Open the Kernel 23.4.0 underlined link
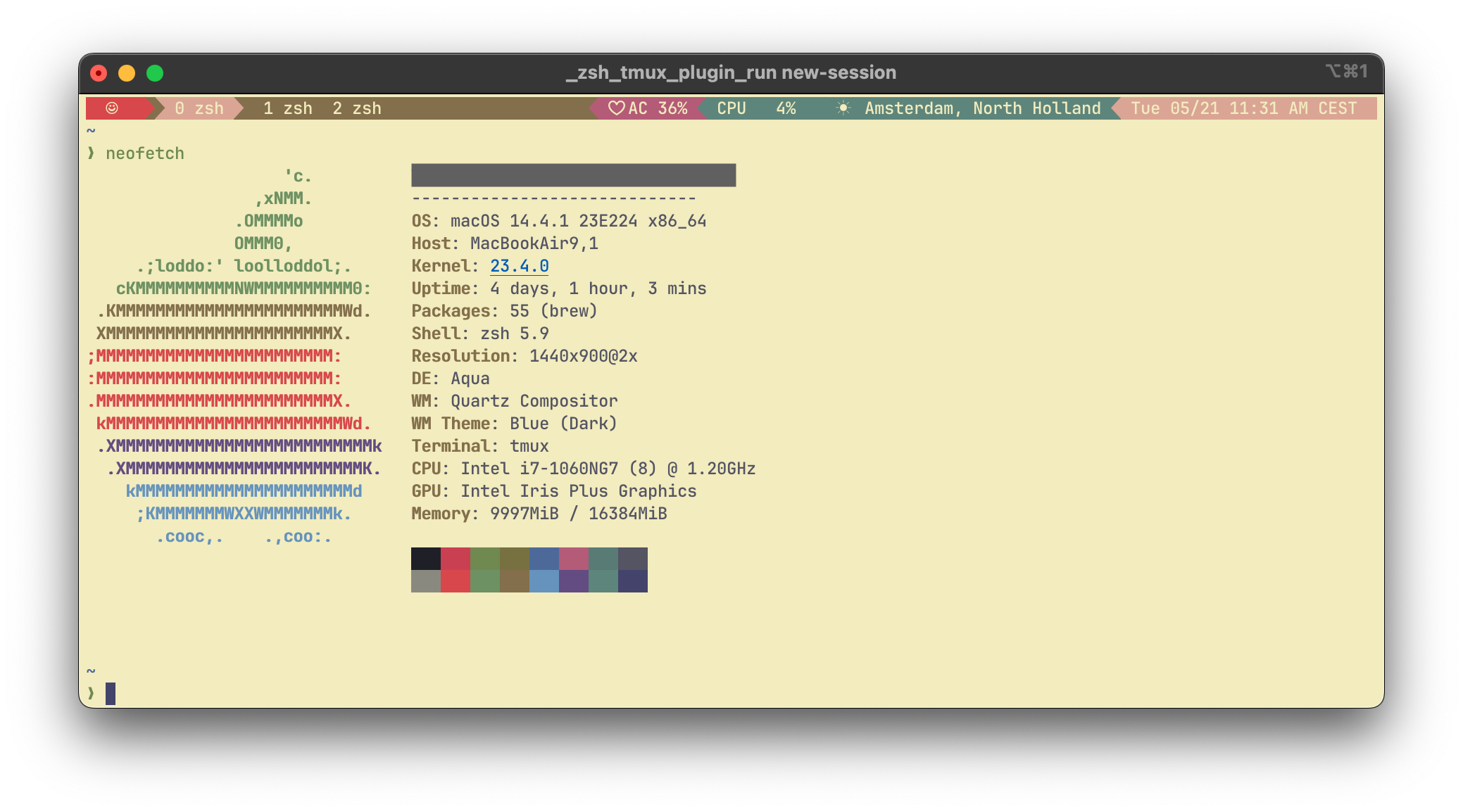This screenshot has width=1463, height=812. (x=519, y=266)
